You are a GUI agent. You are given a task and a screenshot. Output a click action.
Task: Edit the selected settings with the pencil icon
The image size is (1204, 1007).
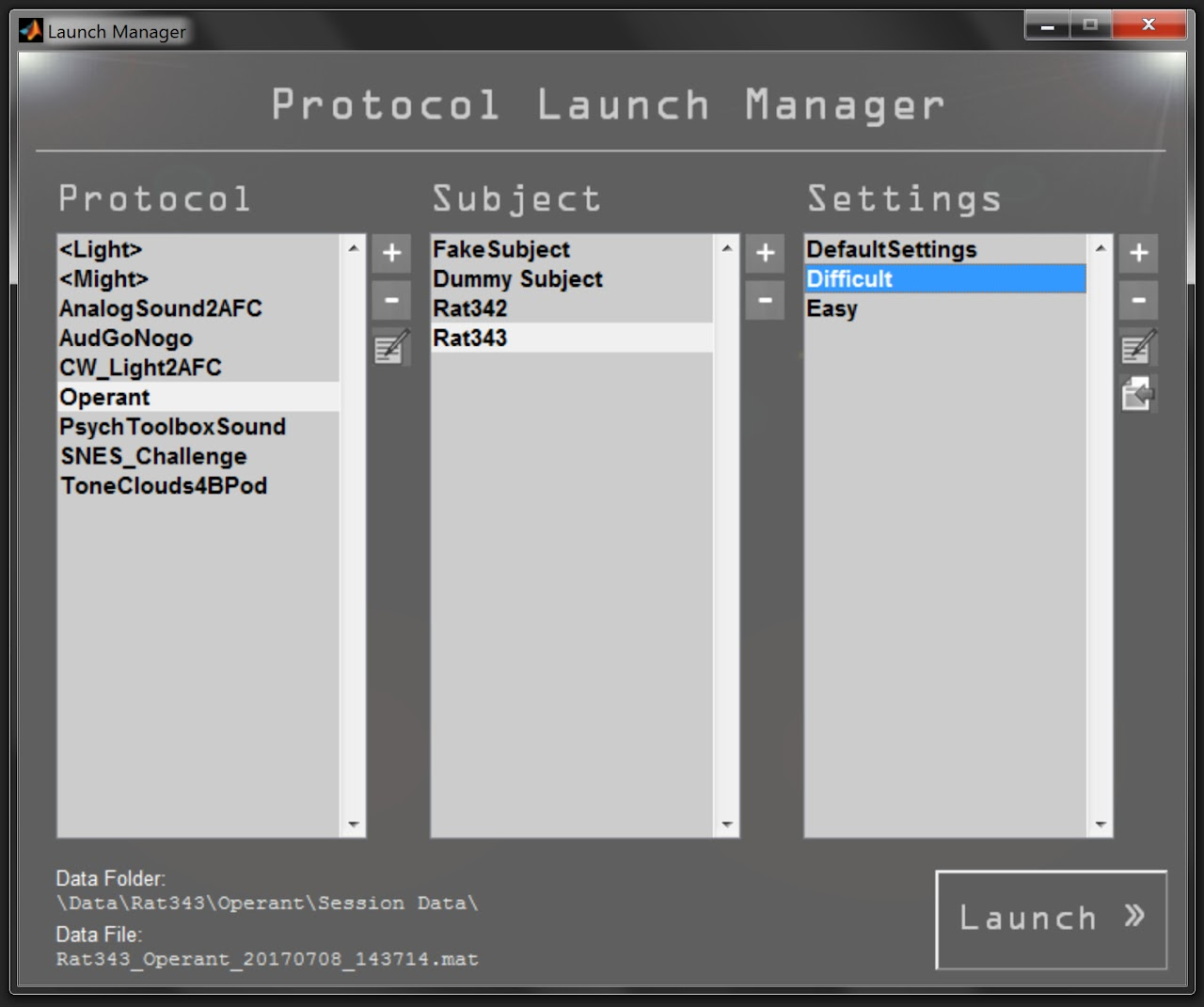pos(1138,347)
